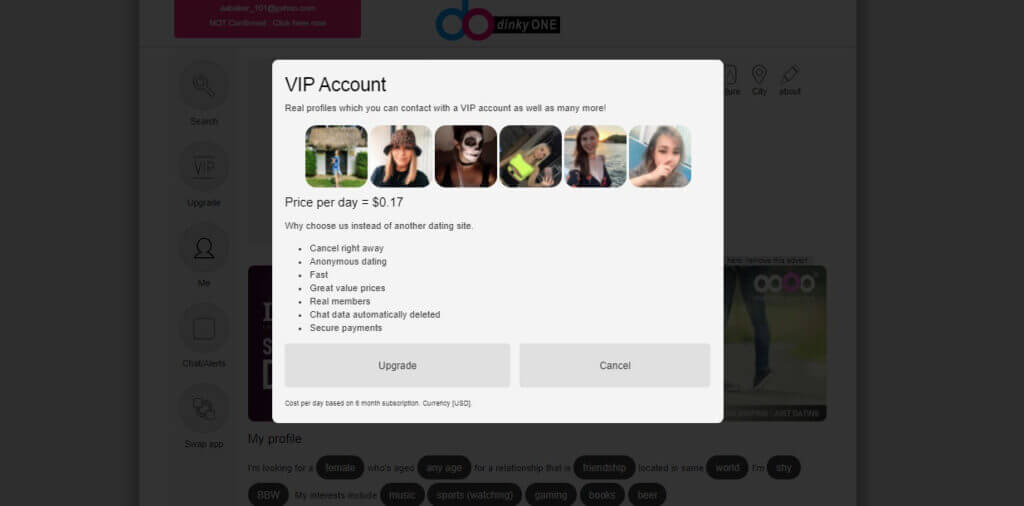Toggle the 'music' interest tag
The width and height of the screenshot is (1024, 506).
tap(402, 495)
